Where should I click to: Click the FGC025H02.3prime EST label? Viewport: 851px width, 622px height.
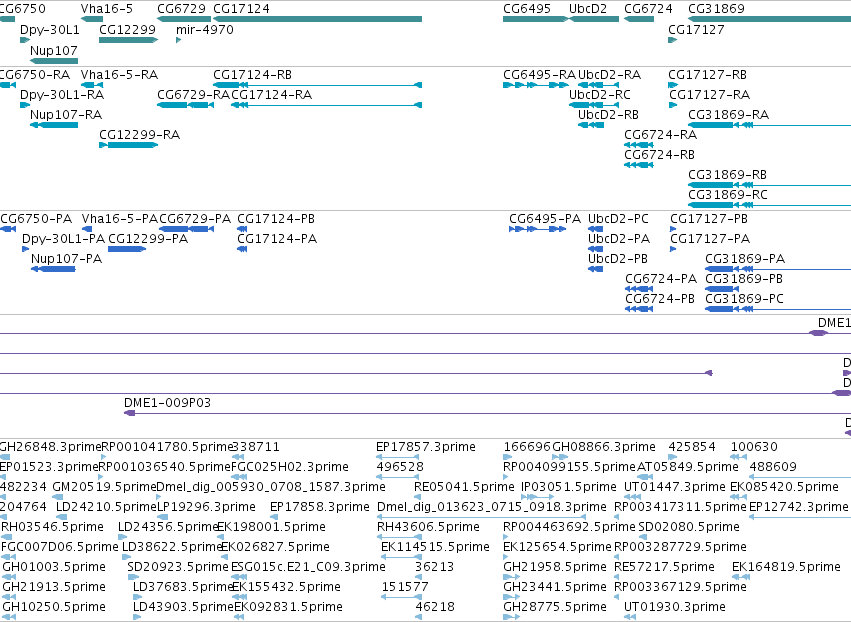coord(290,467)
